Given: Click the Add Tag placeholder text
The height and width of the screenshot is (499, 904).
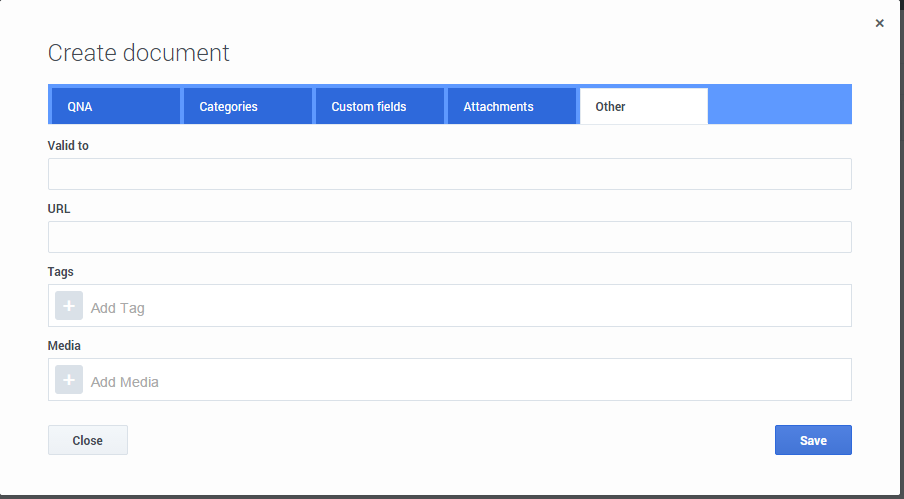Looking at the screenshot, I should click(x=118, y=308).
